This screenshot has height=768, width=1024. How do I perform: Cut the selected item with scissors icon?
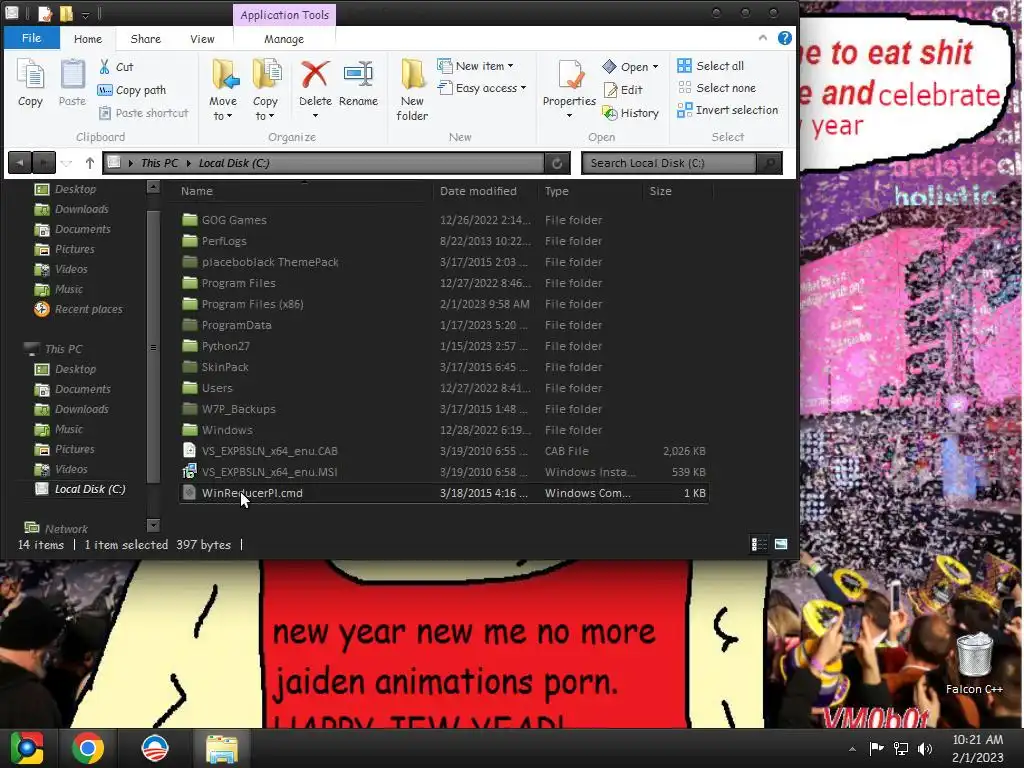pyautogui.click(x=116, y=67)
